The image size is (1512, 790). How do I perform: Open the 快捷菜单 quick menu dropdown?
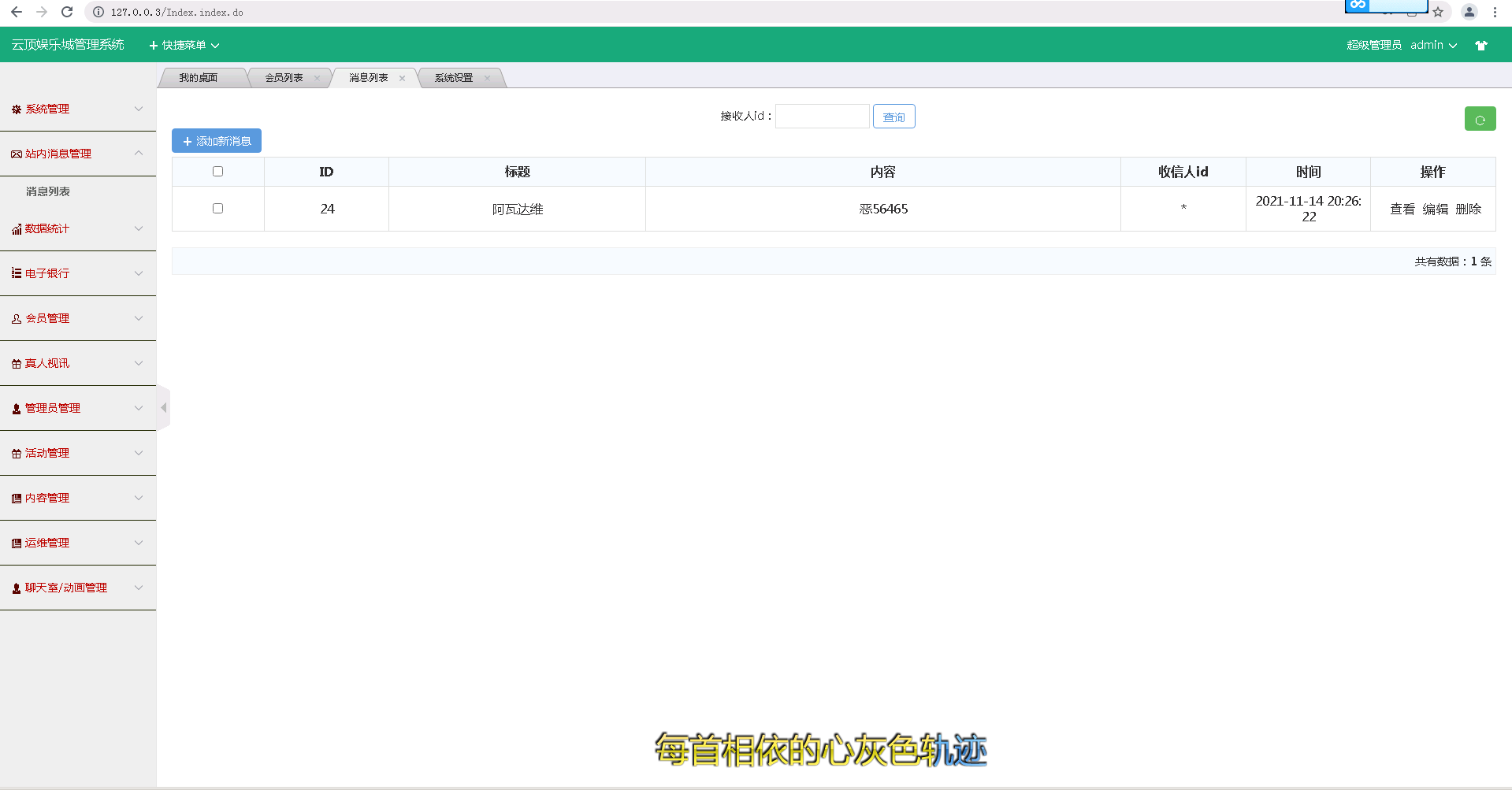pyautogui.click(x=183, y=45)
